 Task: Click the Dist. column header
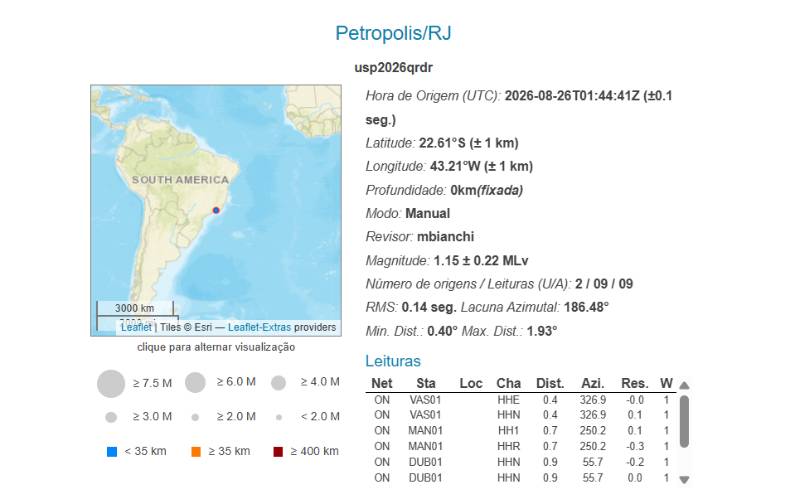(550, 384)
